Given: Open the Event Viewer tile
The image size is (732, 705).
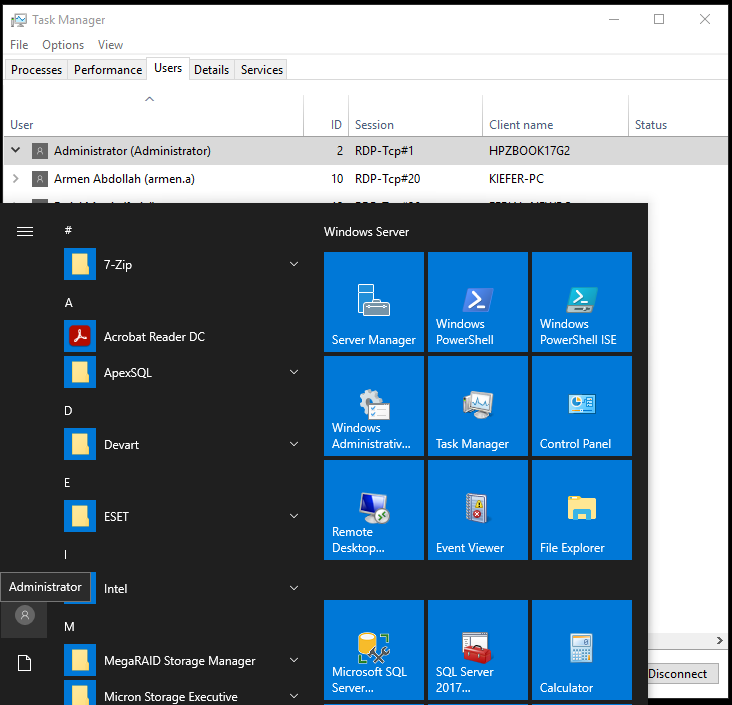Looking at the screenshot, I should point(478,510).
